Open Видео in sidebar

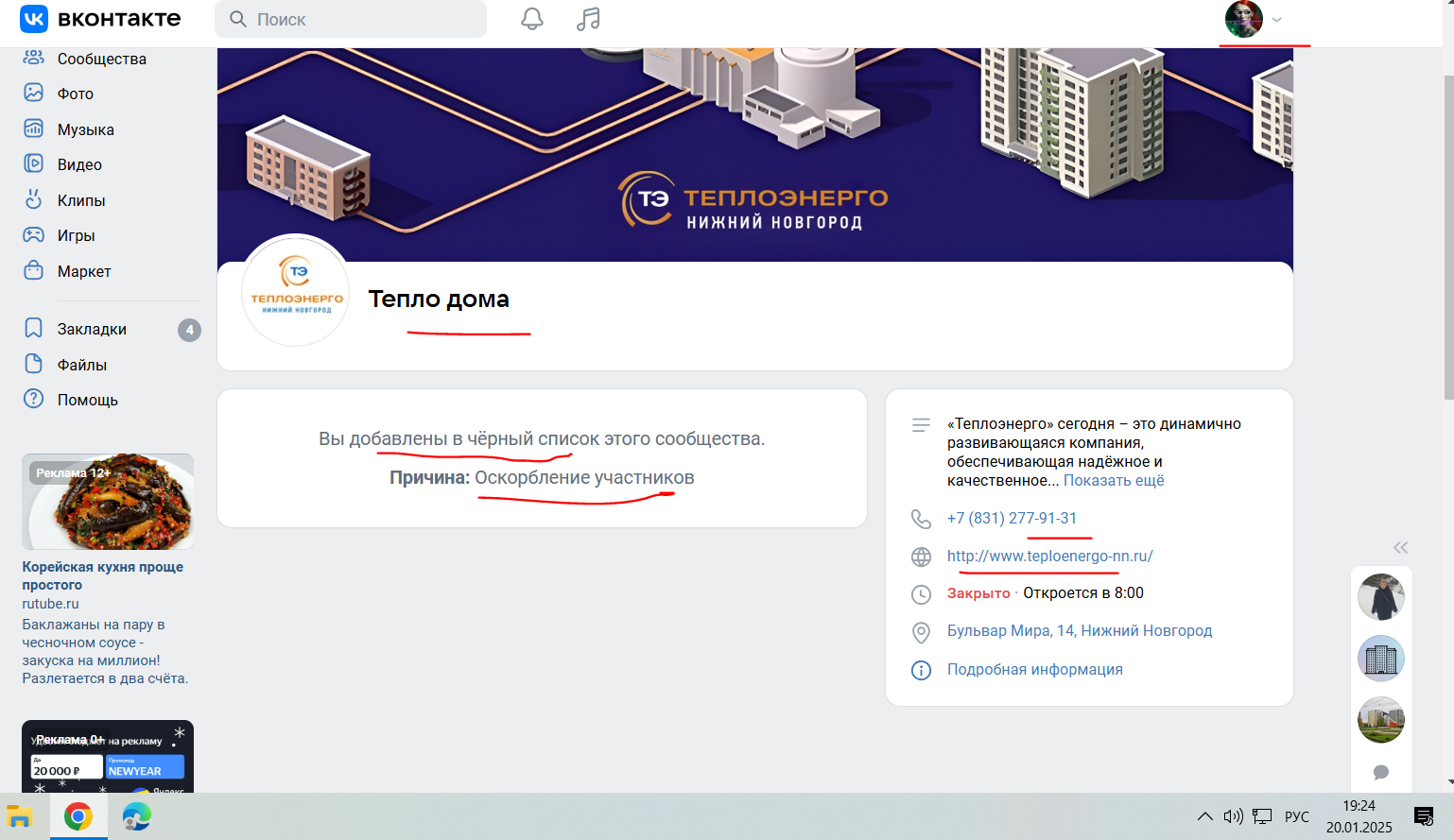(79, 164)
